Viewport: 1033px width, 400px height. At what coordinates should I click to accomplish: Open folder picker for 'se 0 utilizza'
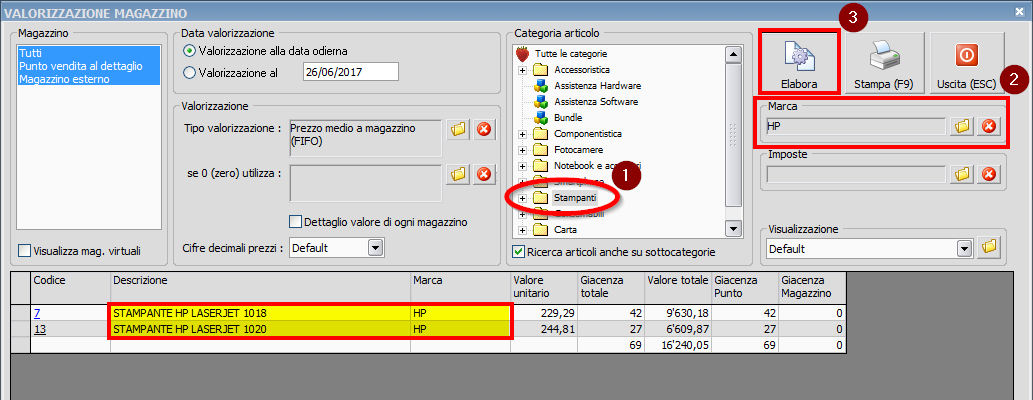pyautogui.click(x=459, y=174)
